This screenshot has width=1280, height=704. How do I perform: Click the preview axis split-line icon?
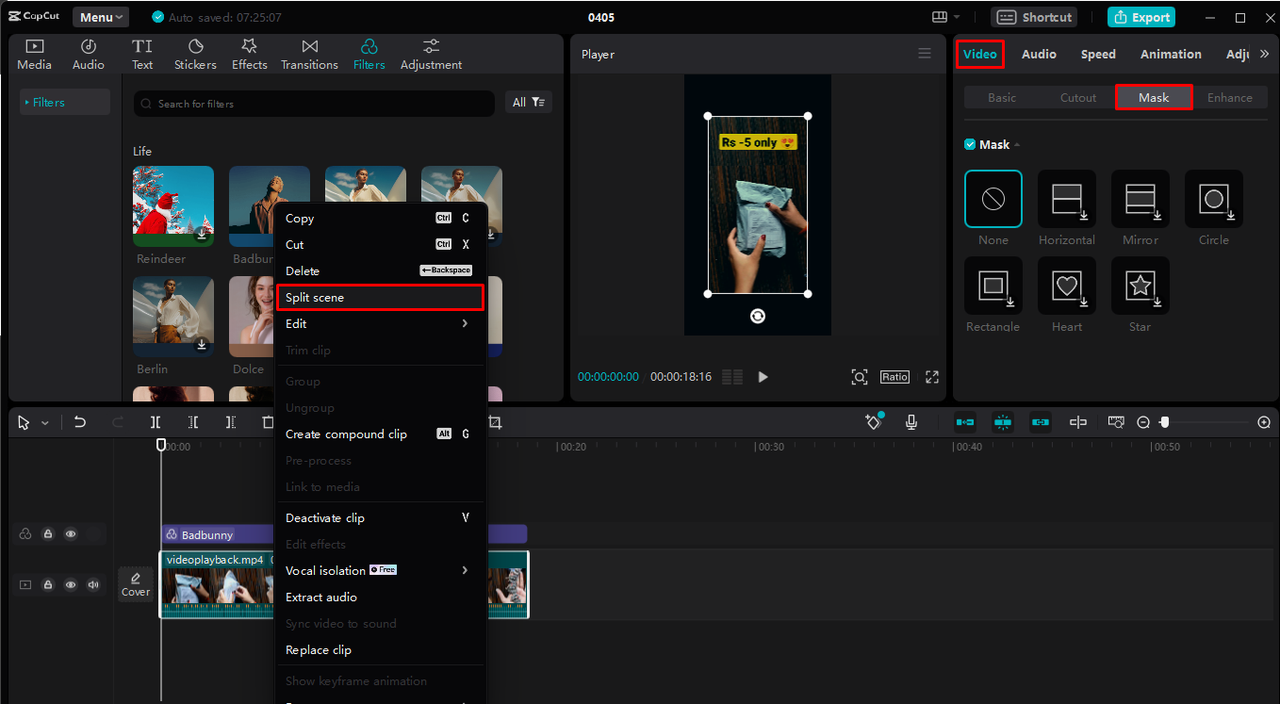point(1078,422)
